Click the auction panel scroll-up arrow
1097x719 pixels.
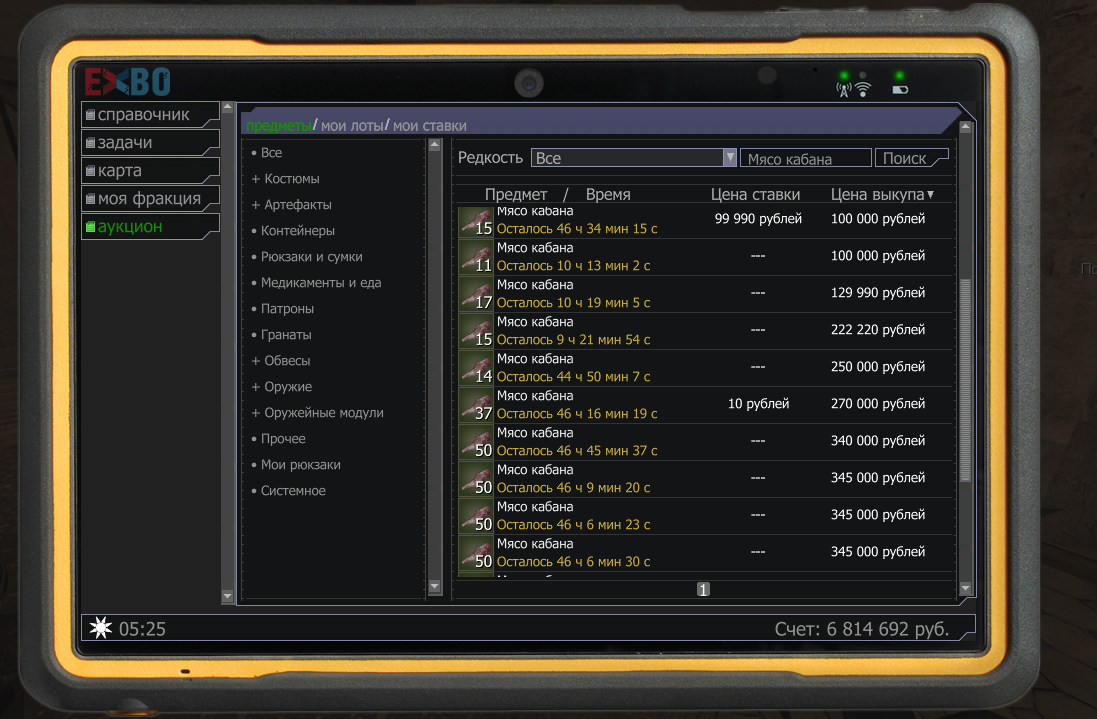coord(965,127)
